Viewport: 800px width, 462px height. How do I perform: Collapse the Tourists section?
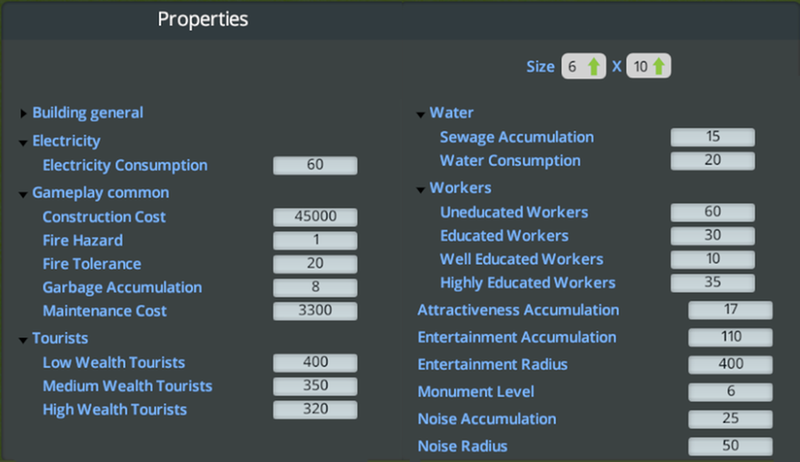(x=24, y=340)
